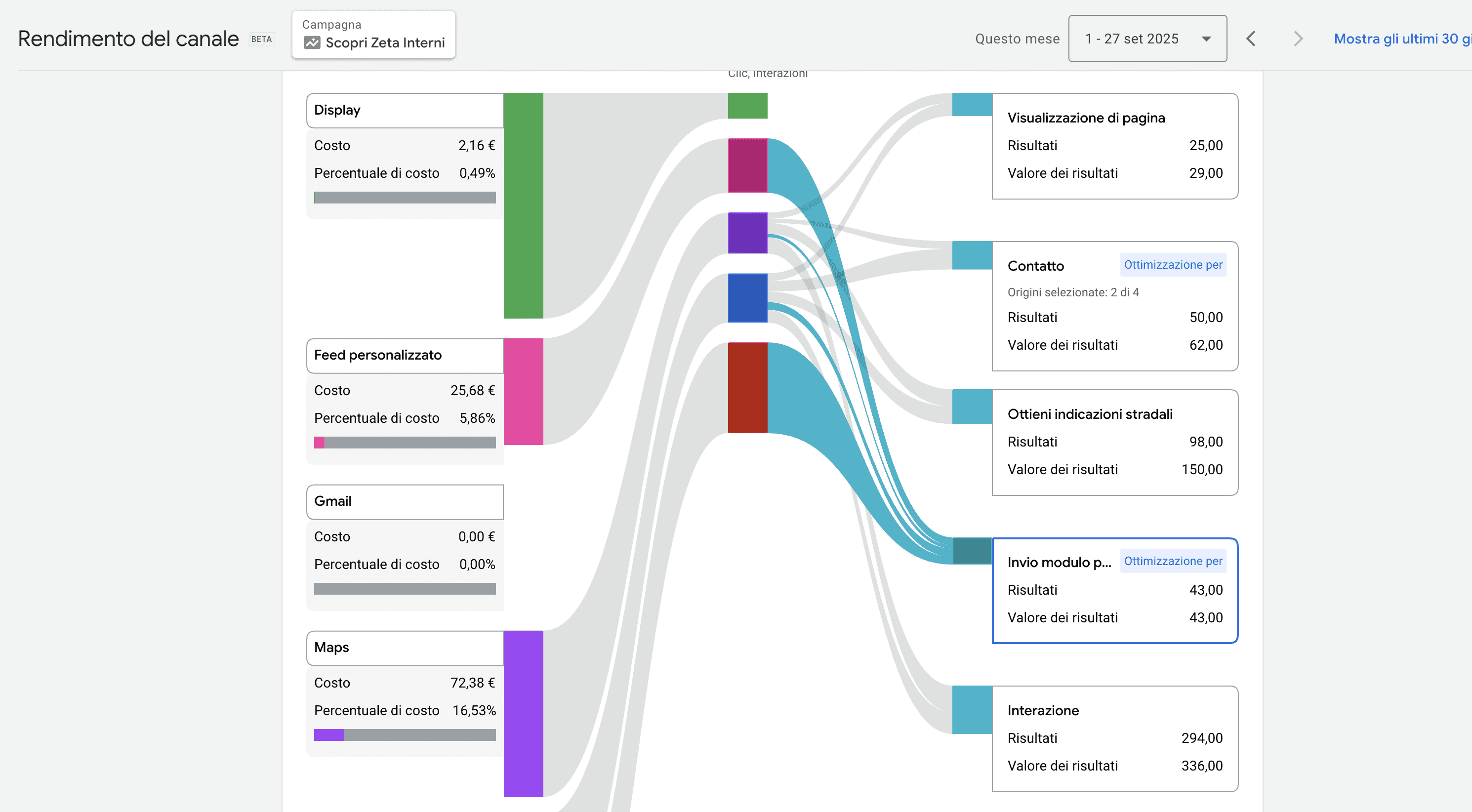This screenshot has width=1472, height=812.
Task: Go to previous date period arrow
Action: click(1251, 39)
